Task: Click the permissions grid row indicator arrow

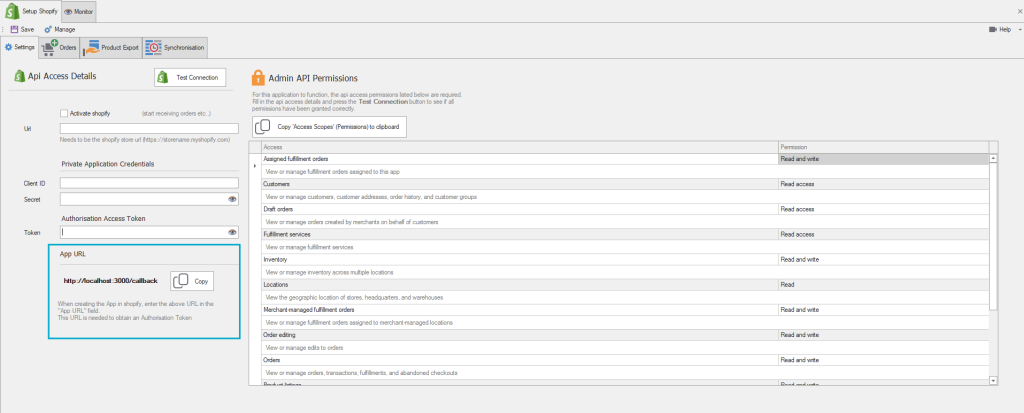Action: (255, 167)
